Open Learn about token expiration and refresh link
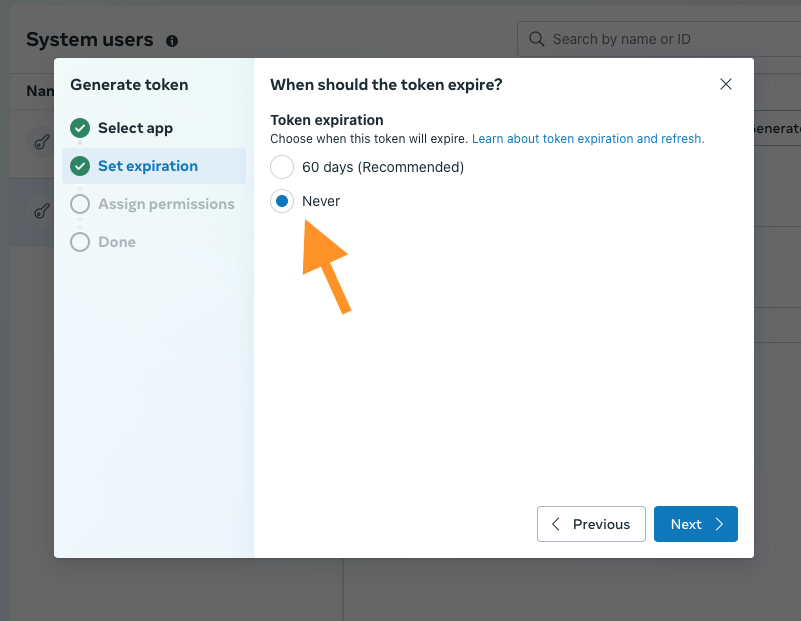Viewport: 801px width, 621px height. point(588,139)
